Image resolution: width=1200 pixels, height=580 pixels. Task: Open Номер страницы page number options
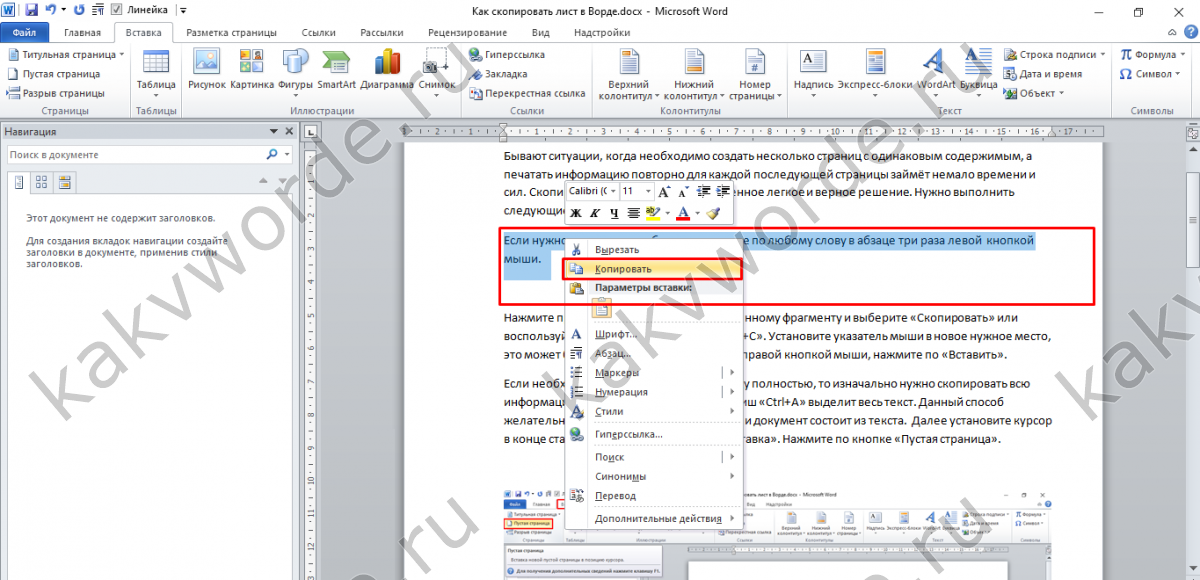pos(755,75)
